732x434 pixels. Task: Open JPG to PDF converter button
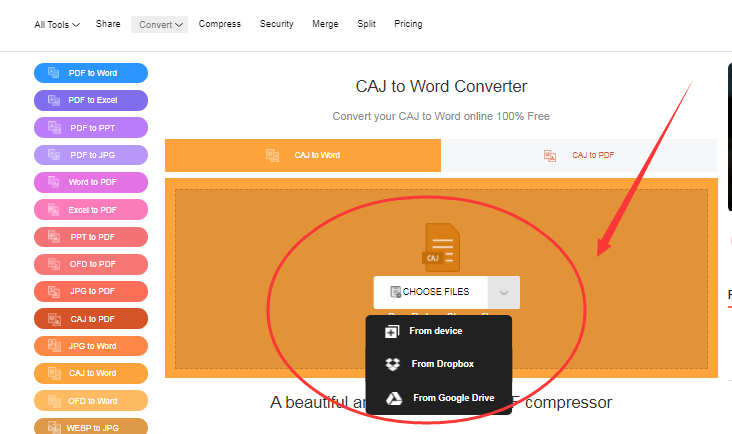(x=91, y=291)
